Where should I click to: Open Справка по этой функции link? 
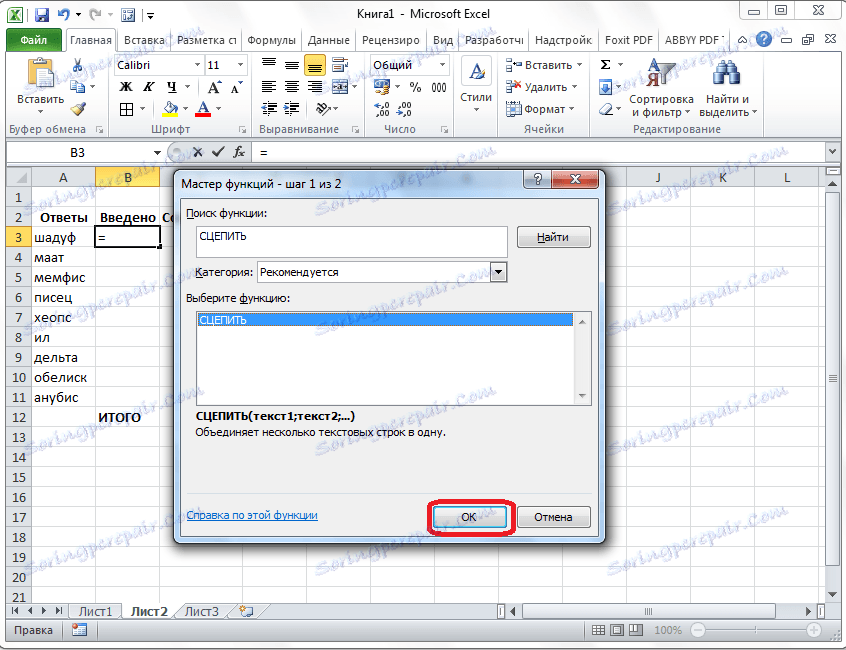(252, 515)
